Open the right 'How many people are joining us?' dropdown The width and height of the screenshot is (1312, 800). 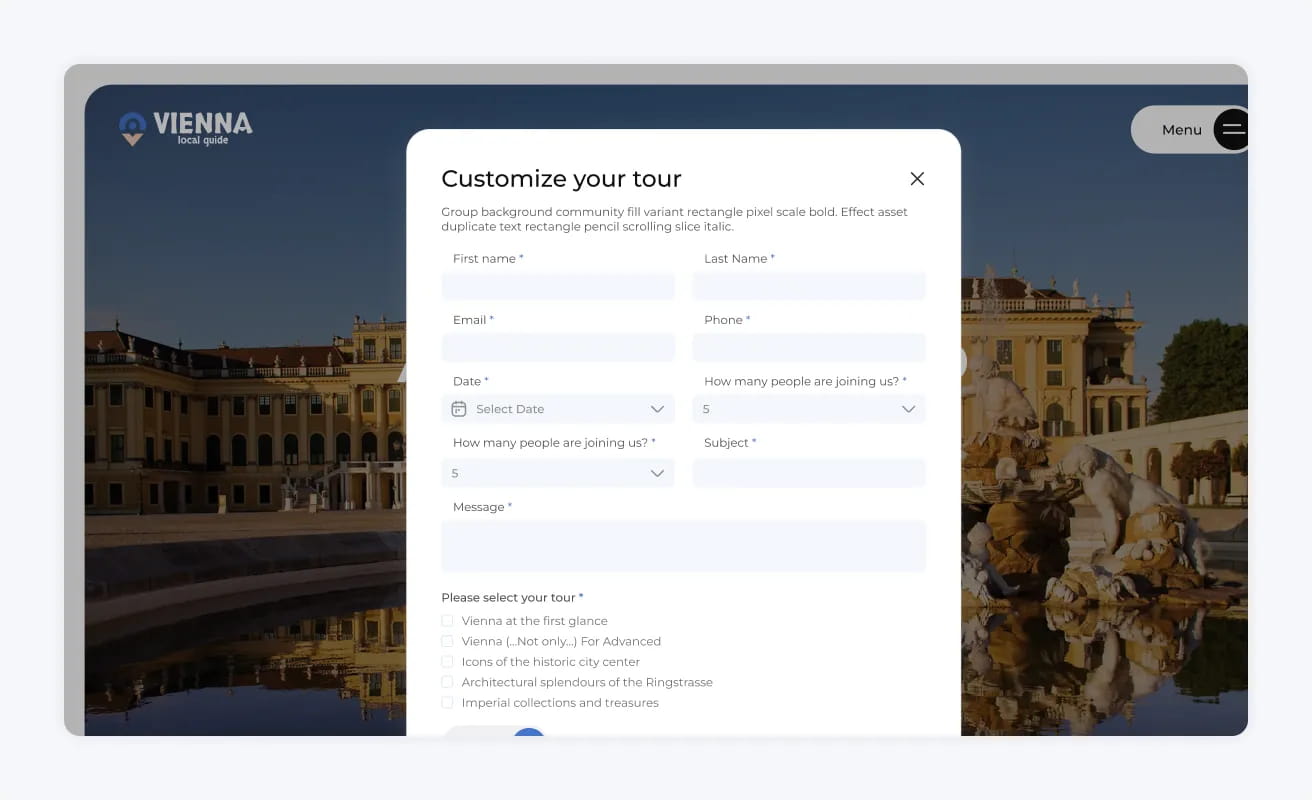click(x=808, y=409)
